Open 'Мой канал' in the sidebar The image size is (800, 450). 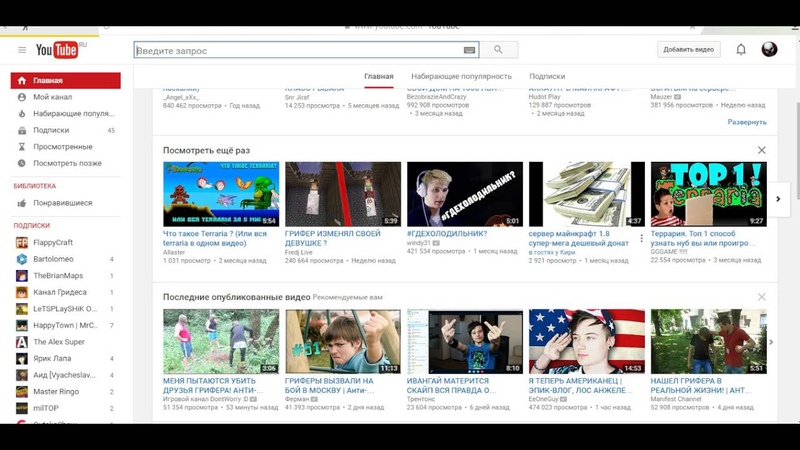(52, 97)
